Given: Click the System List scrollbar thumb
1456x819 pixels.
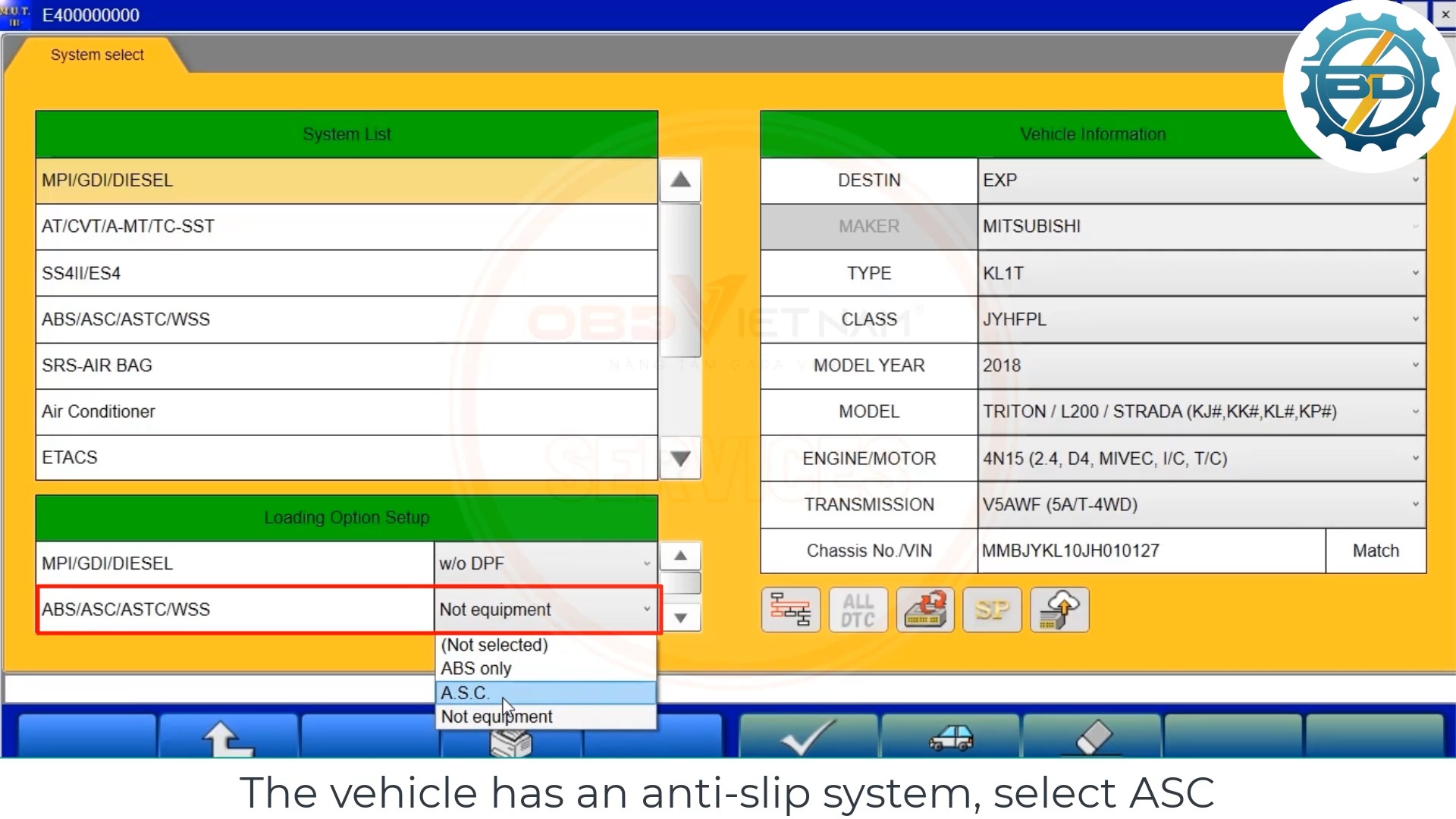Looking at the screenshot, I should [x=680, y=281].
